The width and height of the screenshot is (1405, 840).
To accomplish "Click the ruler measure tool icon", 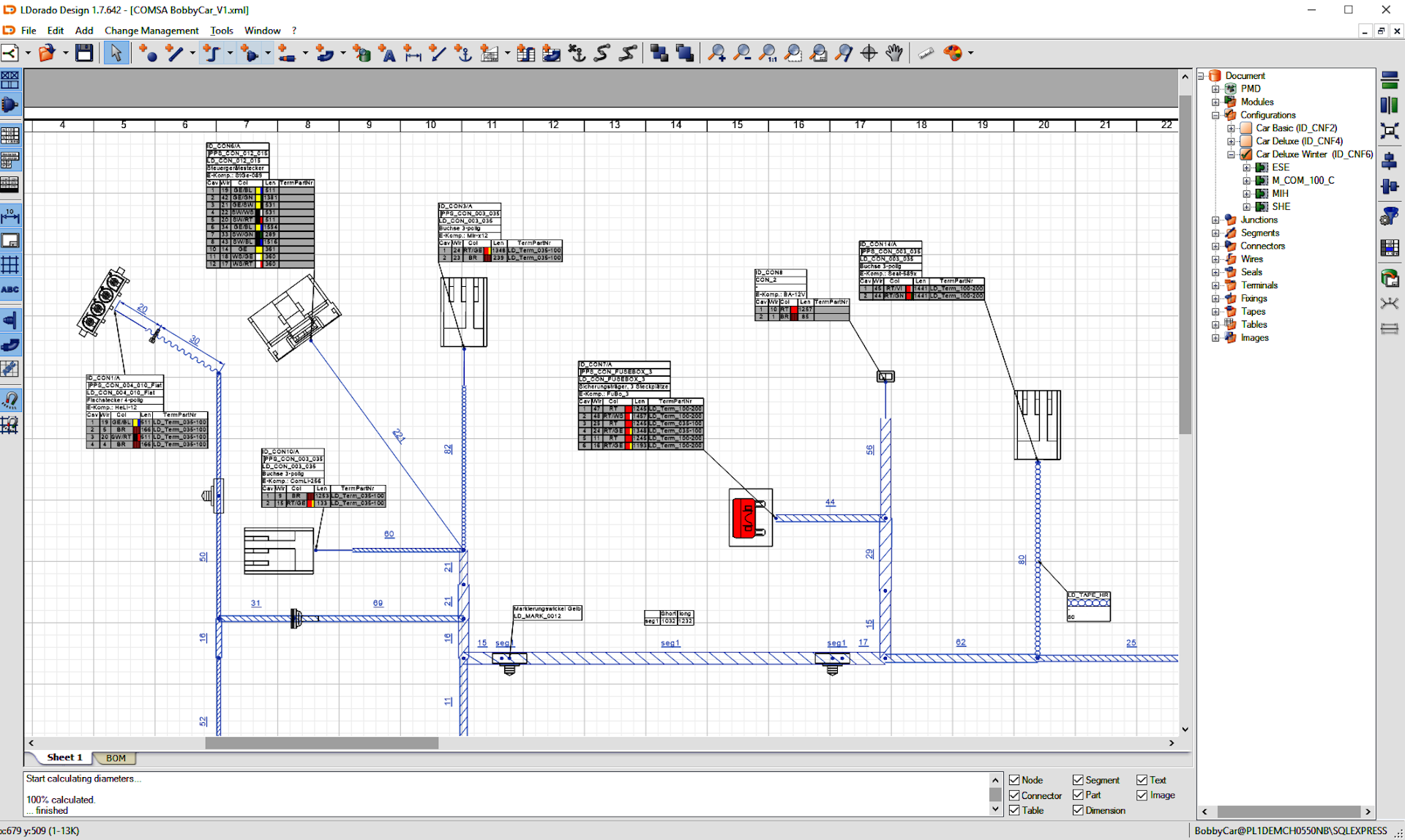I will (x=926, y=53).
